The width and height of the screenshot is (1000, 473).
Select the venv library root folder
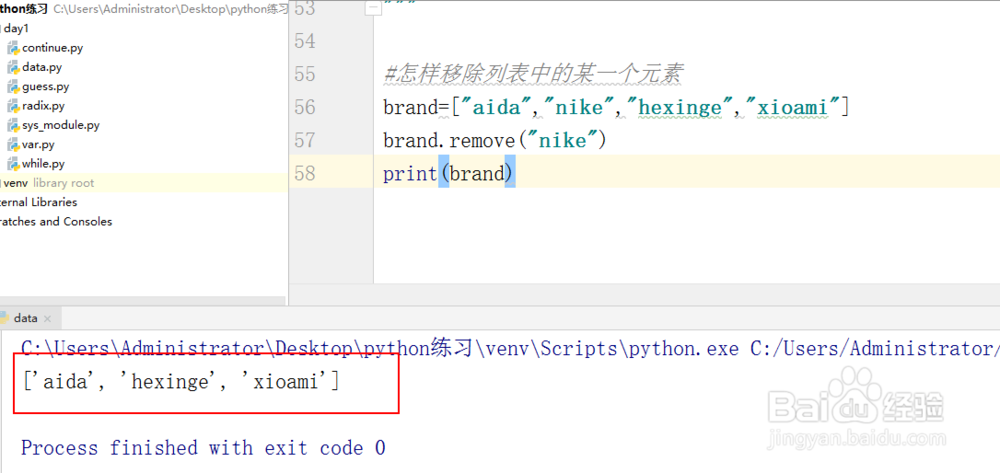16,183
